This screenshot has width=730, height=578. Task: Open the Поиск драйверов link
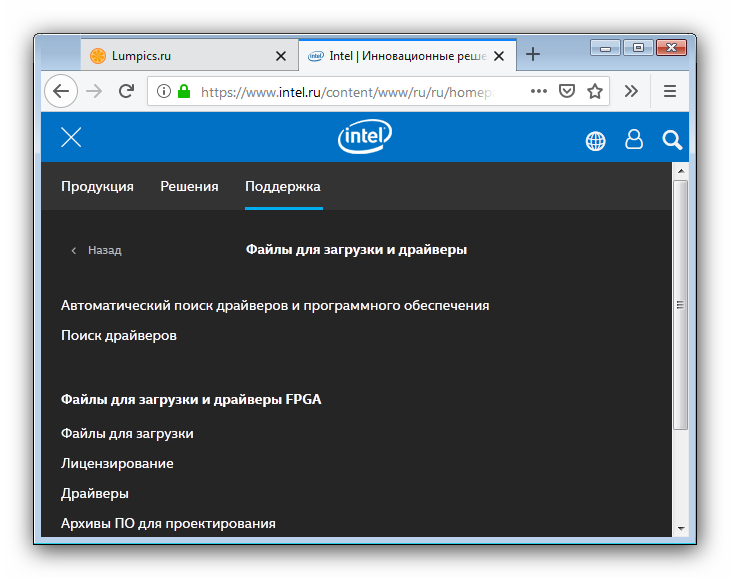coord(119,336)
